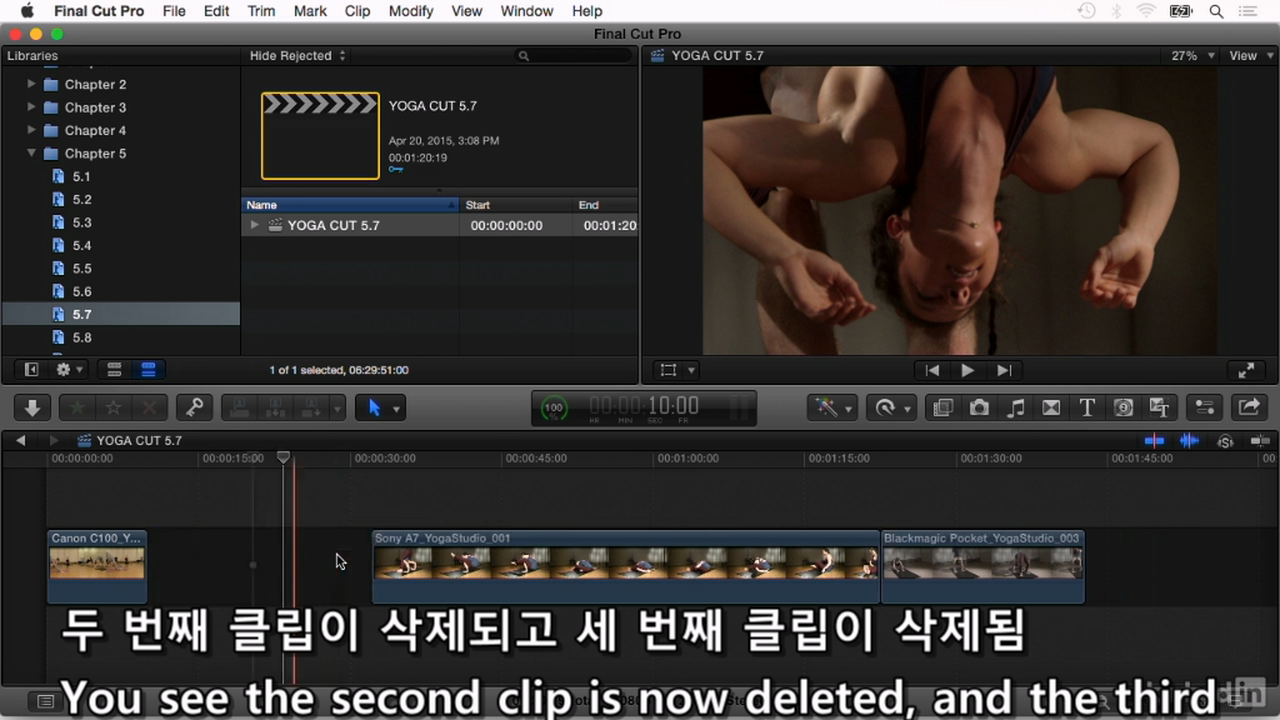Reject the clip with the X icon
Viewport: 1280px width, 720px height.
tap(150, 408)
